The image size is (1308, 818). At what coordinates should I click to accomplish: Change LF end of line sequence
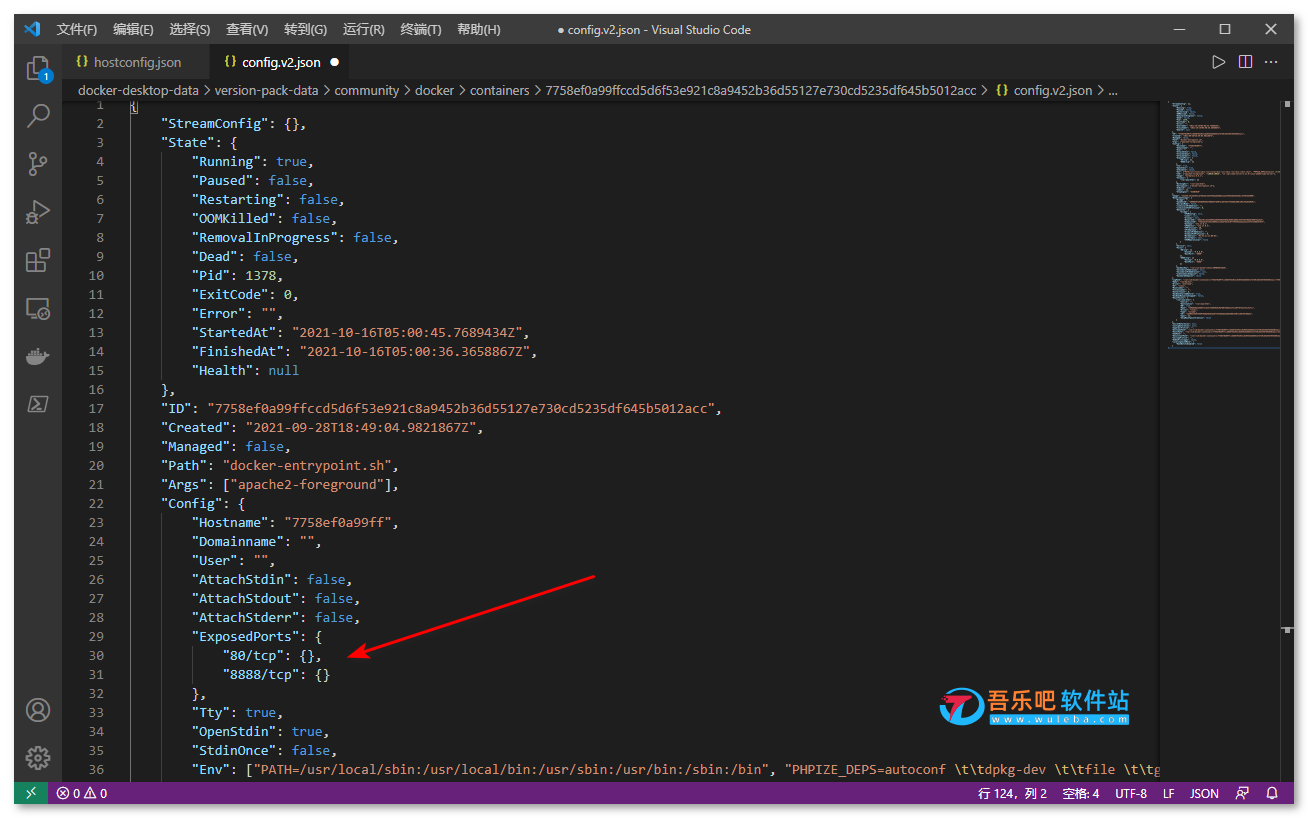click(x=1168, y=793)
